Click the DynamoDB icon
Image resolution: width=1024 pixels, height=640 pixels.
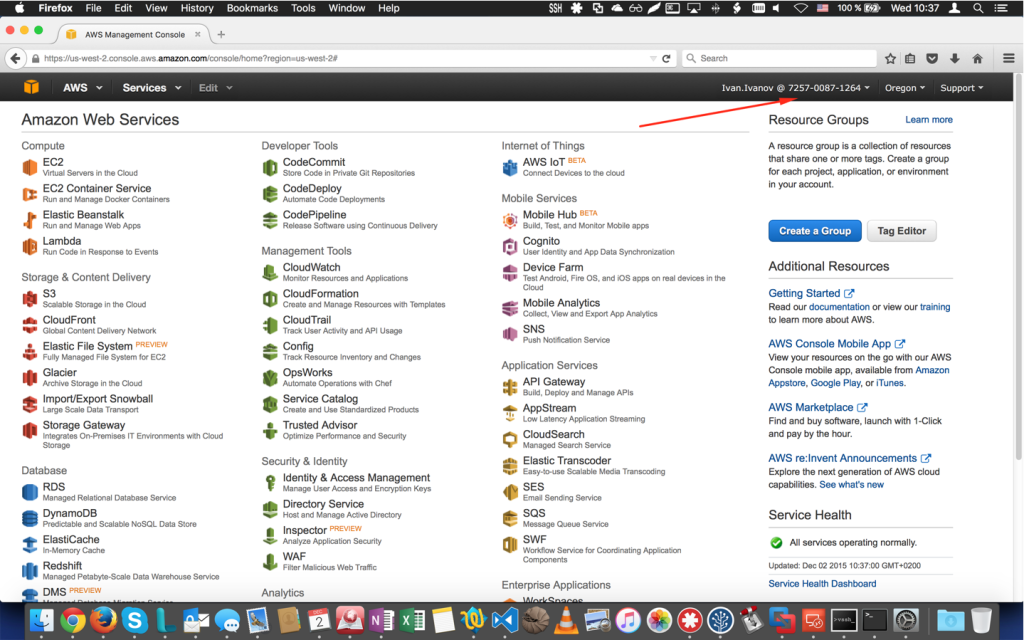(30, 519)
